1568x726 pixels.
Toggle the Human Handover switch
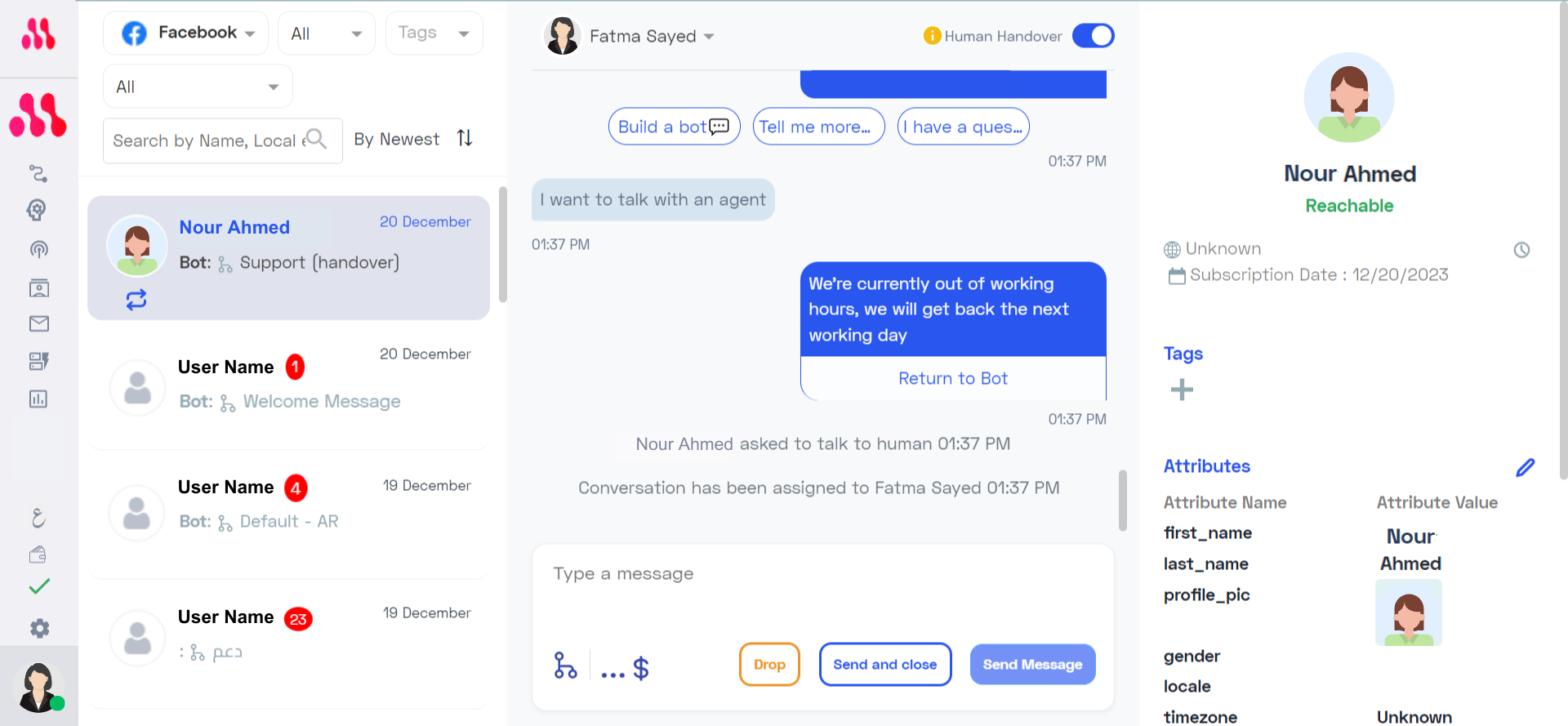pos(1093,36)
